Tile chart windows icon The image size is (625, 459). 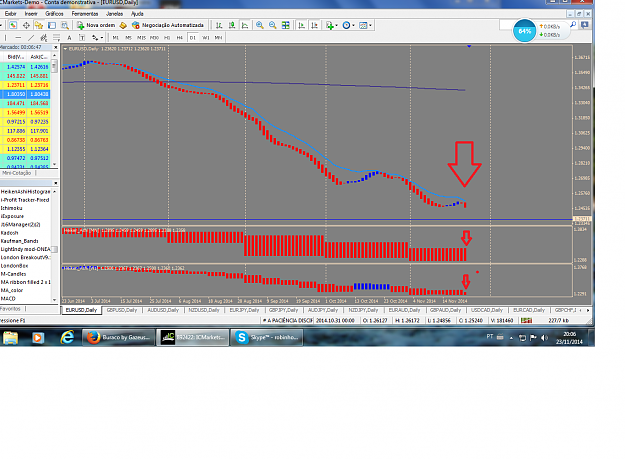(286, 25)
